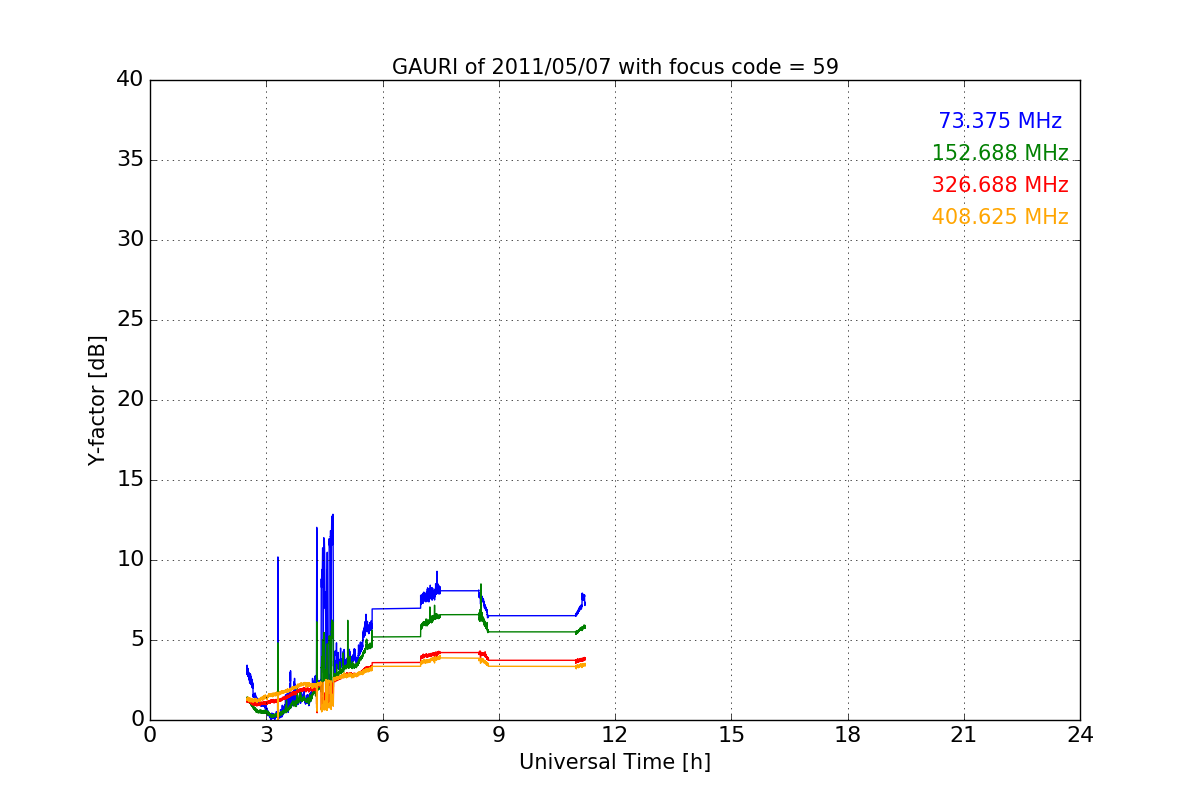The width and height of the screenshot is (1200, 800).
Task: Select the green '152.688 MHz' legend label
Action: pos(1000,153)
